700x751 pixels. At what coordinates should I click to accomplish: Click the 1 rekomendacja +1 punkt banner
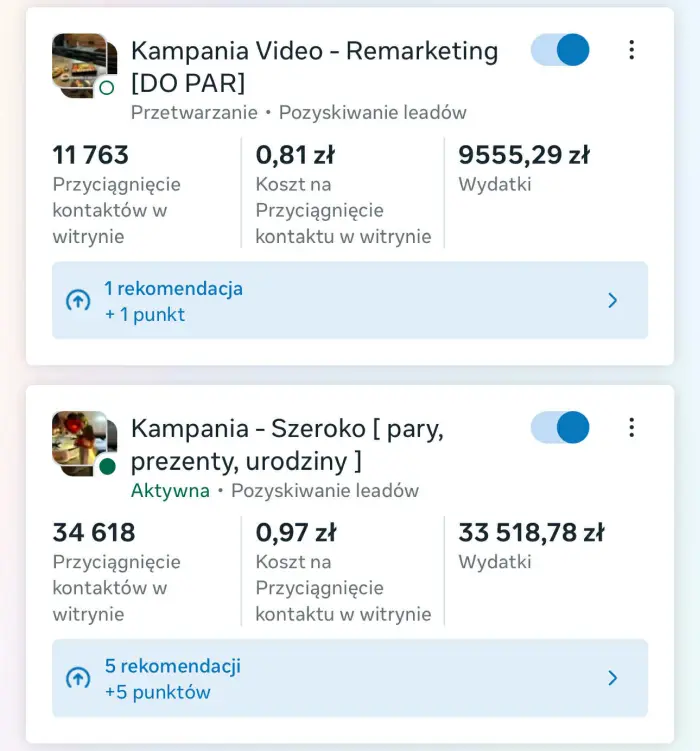coord(350,300)
